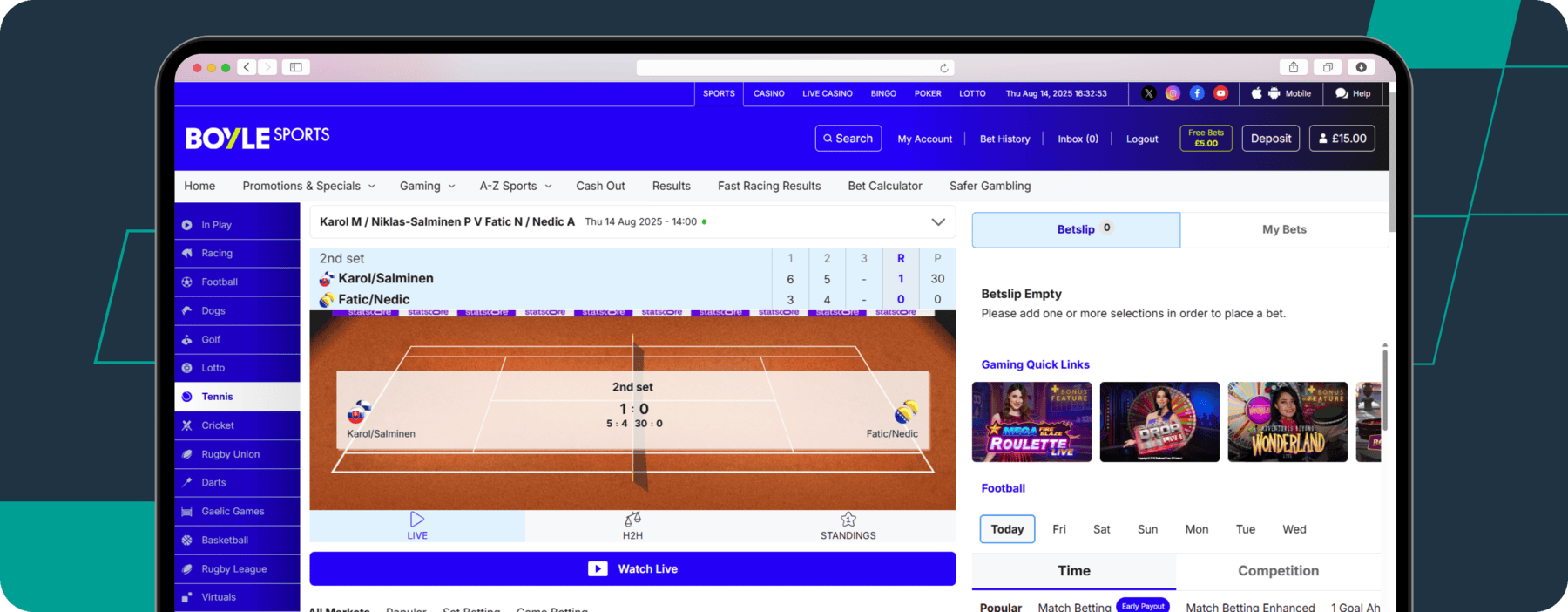The height and width of the screenshot is (612, 1568).
Task: Switch to the My Bets tab
Action: (x=1284, y=229)
